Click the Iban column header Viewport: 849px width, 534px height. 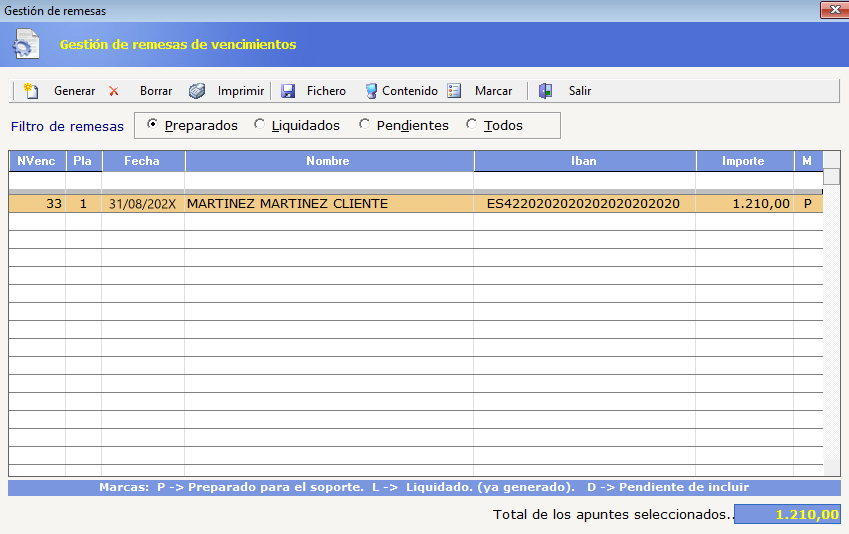(x=585, y=161)
